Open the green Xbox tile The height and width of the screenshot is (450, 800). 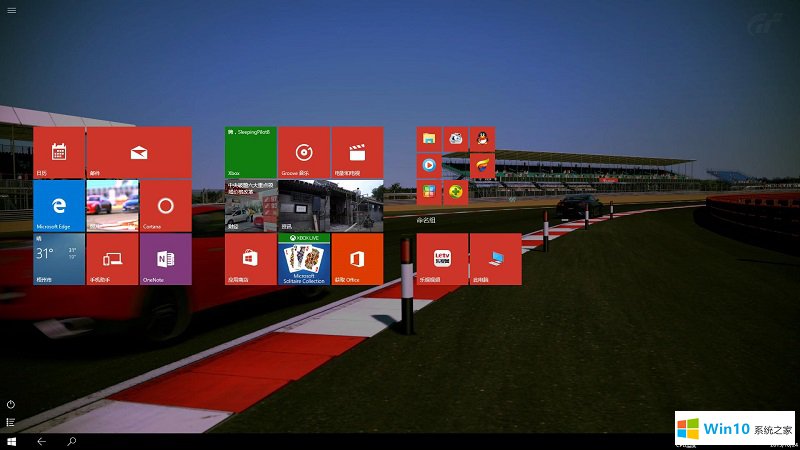251,152
